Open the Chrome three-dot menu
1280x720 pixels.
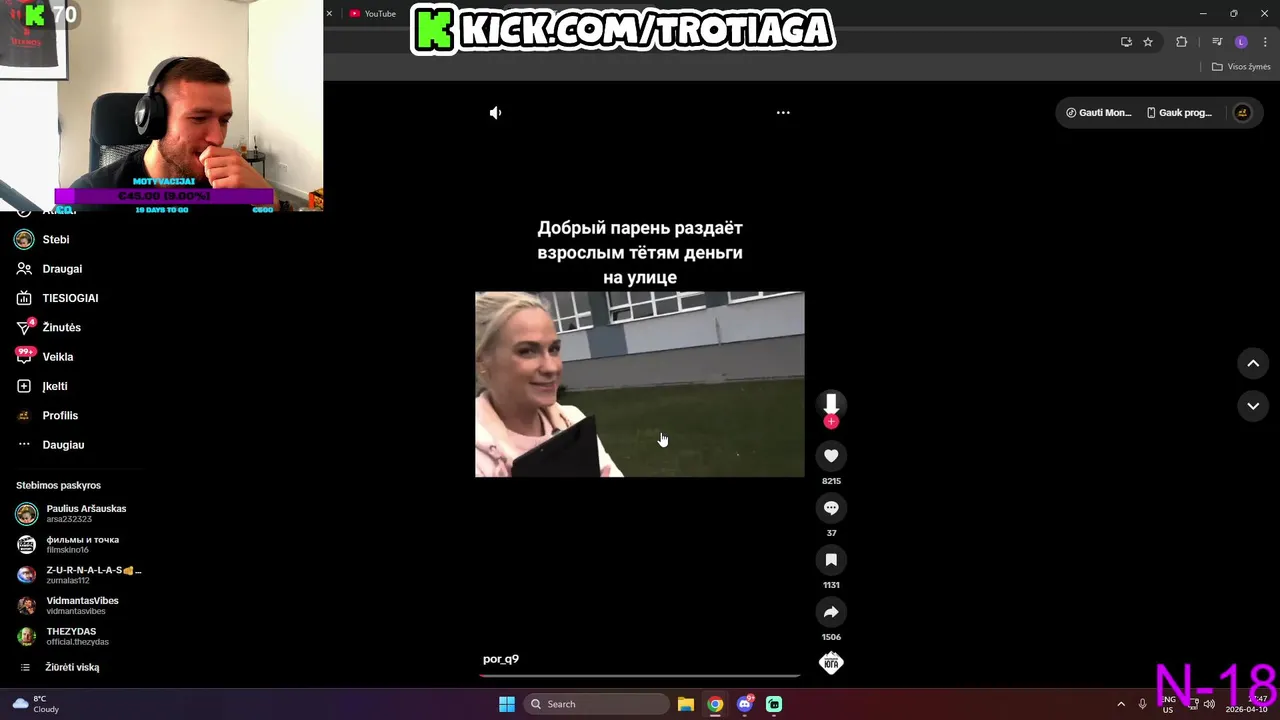click(1263, 42)
